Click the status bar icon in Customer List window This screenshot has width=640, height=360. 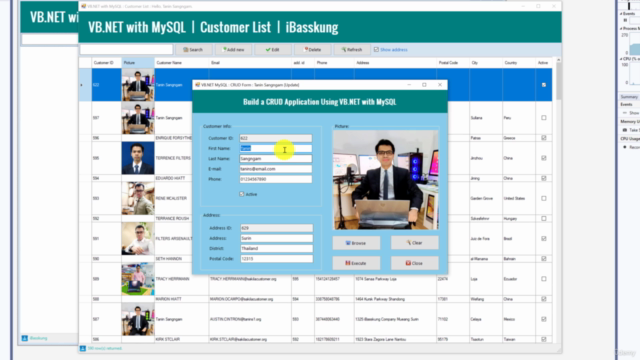83,349
